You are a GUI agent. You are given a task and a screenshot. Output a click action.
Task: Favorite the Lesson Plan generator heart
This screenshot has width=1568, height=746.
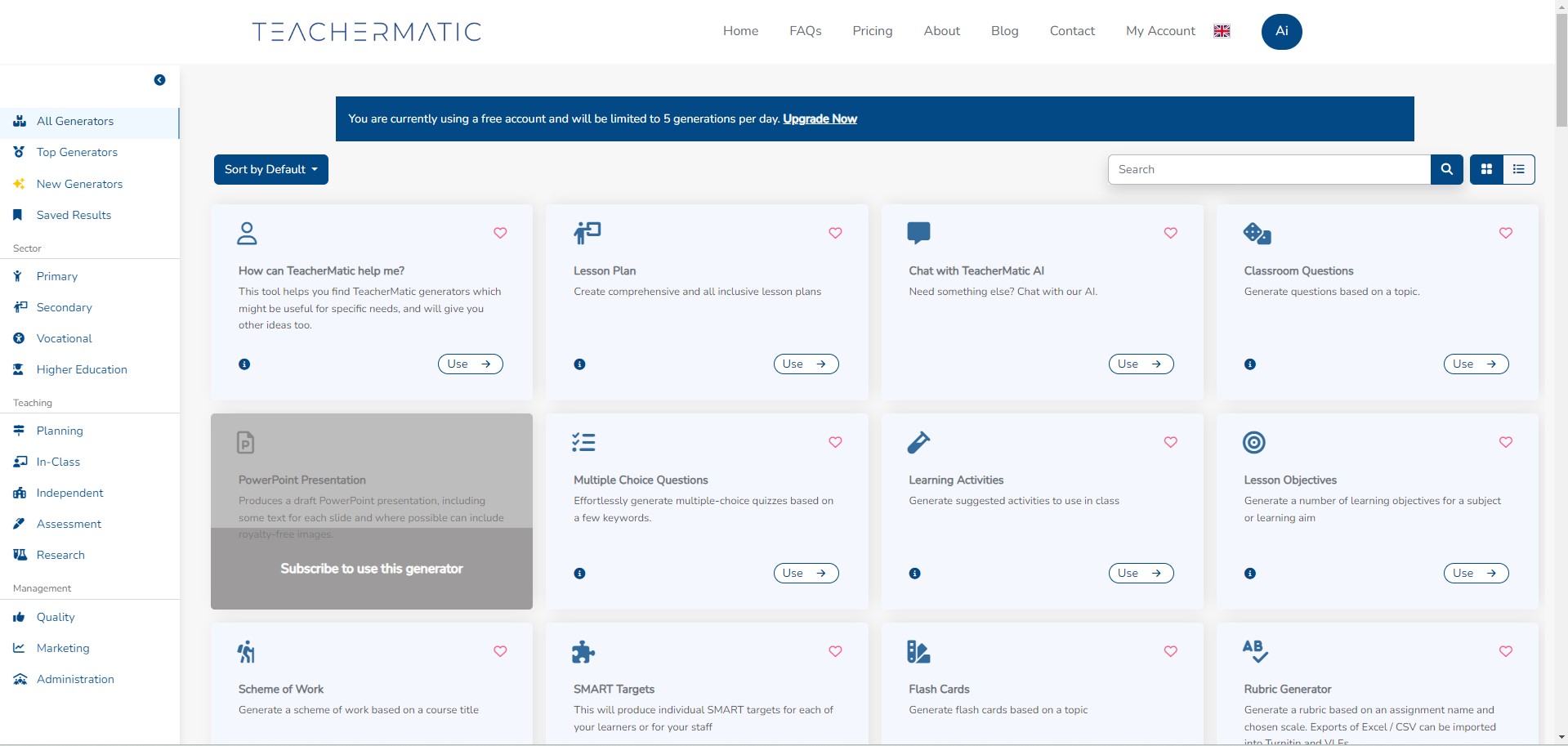pyautogui.click(x=835, y=233)
